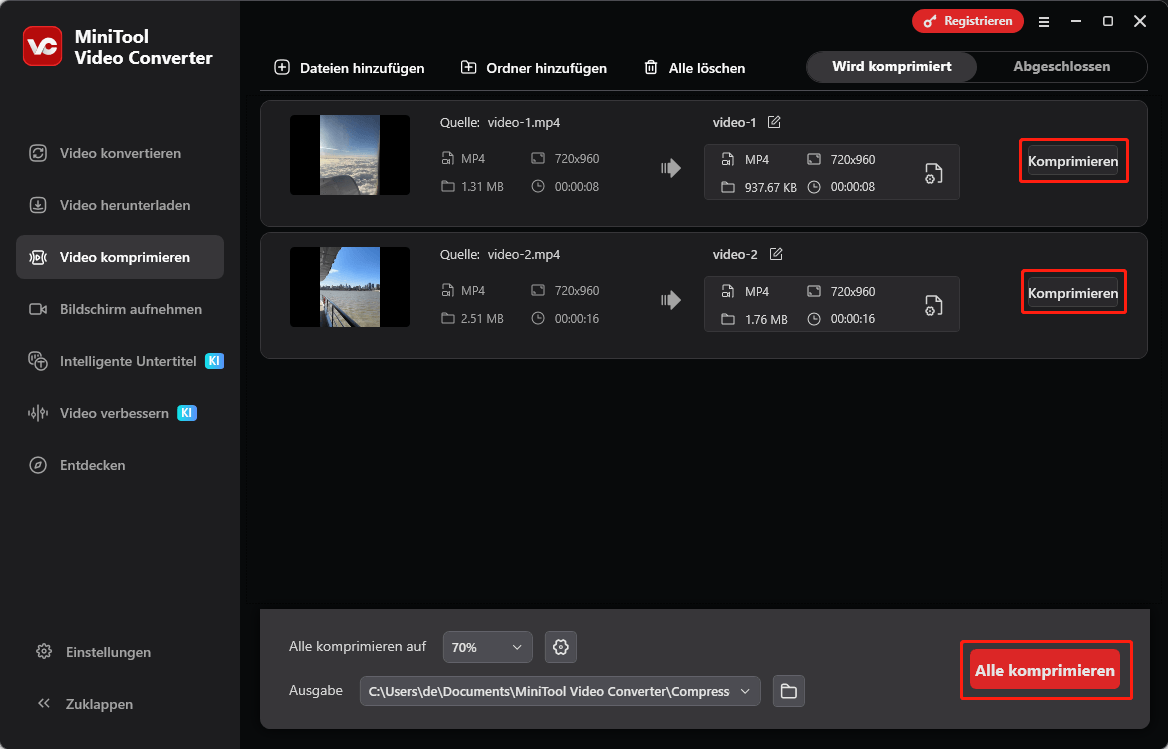Click the video-2.mp4 thumbnail
Image resolution: width=1168 pixels, height=749 pixels.
pyautogui.click(x=350, y=287)
